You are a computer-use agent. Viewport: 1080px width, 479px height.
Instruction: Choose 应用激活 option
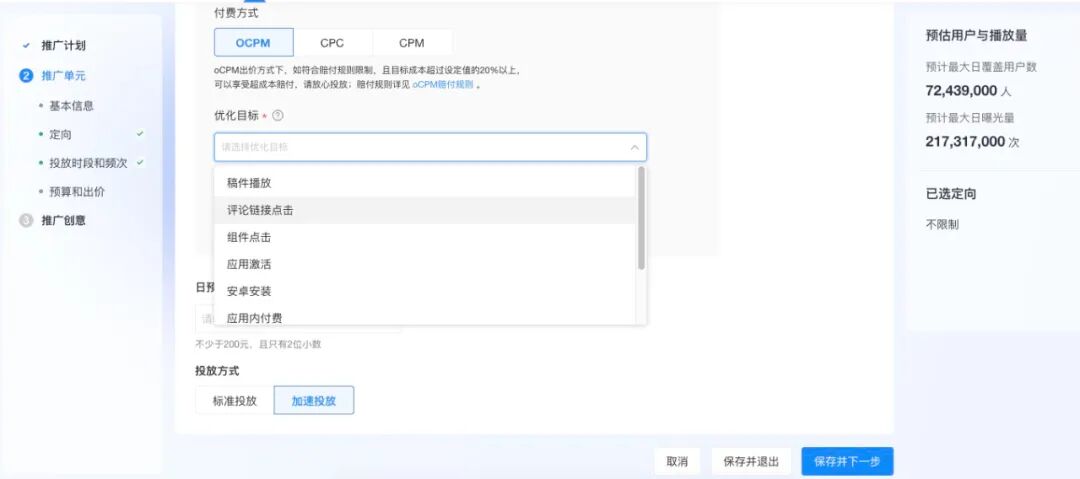(424, 264)
